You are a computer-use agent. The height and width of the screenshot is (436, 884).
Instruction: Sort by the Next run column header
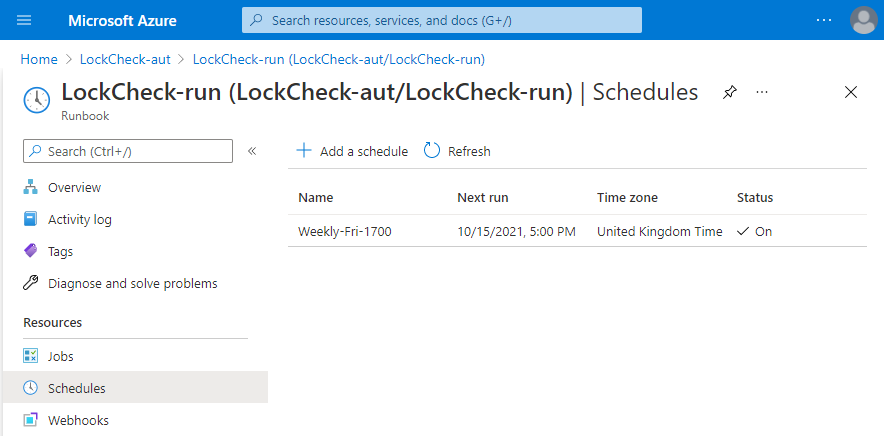click(x=483, y=198)
